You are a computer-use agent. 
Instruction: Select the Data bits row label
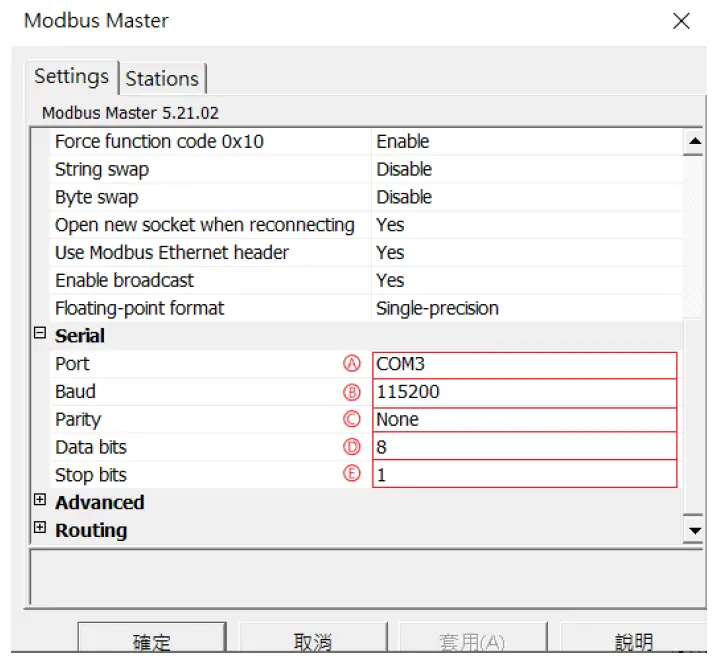point(91,448)
